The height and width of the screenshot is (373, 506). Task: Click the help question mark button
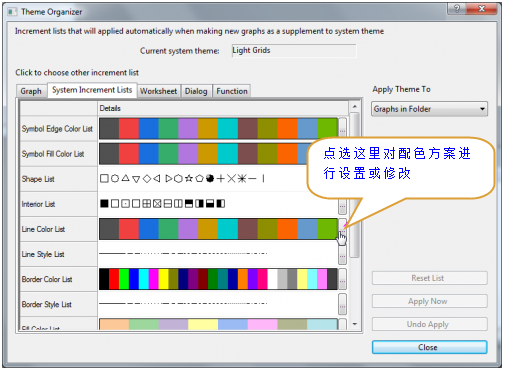coord(457,8)
